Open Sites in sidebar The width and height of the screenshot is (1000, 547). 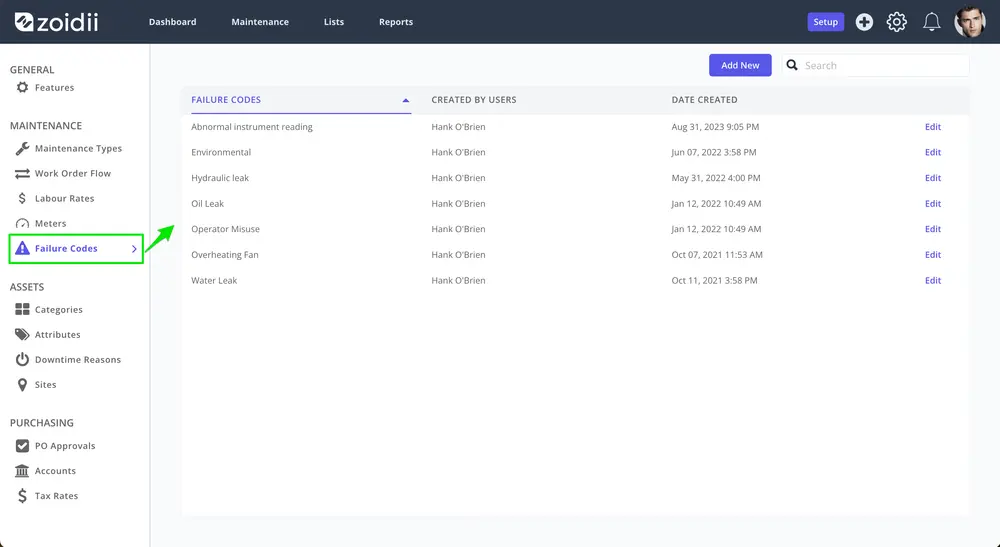click(x=45, y=384)
